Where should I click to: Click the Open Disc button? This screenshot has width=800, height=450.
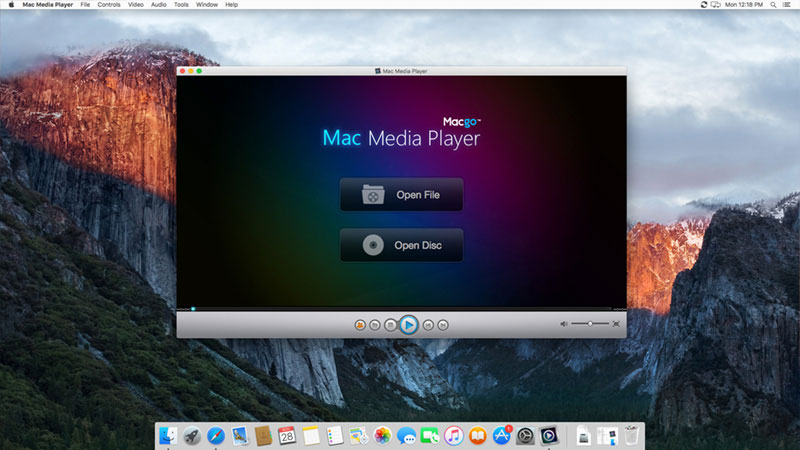coord(402,245)
